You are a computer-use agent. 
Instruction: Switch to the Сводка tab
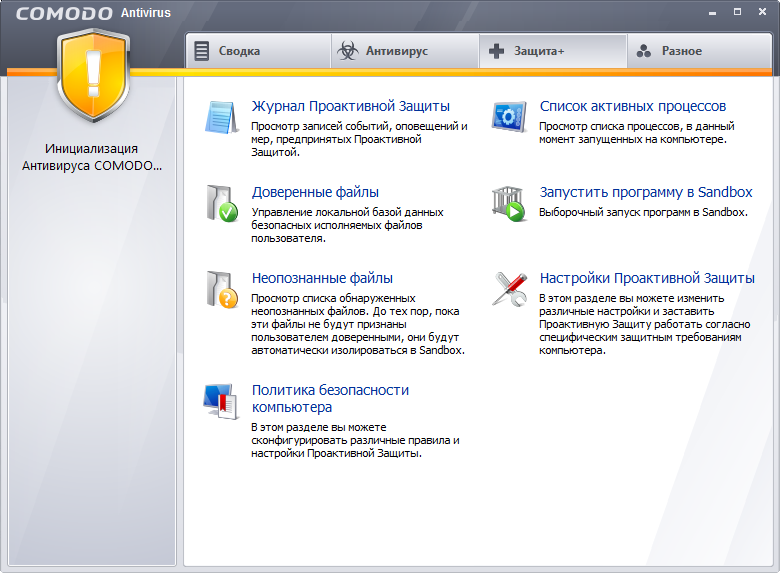click(x=259, y=51)
